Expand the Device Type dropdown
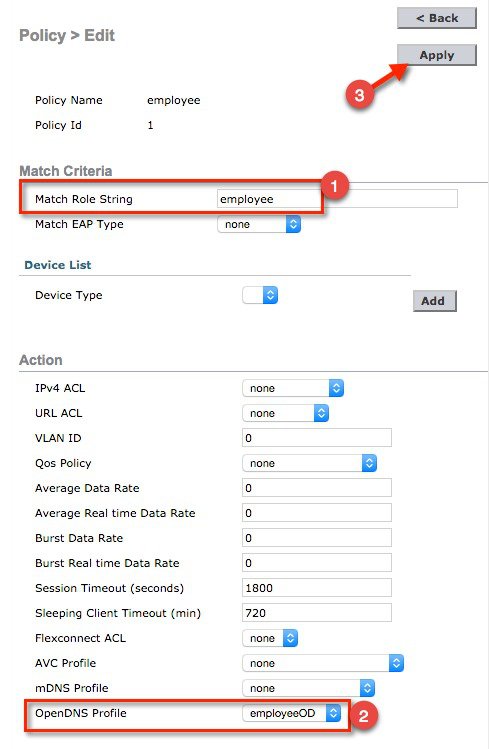Image resolution: width=489 pixels, height=749 pixels. (x=260, y=295)
